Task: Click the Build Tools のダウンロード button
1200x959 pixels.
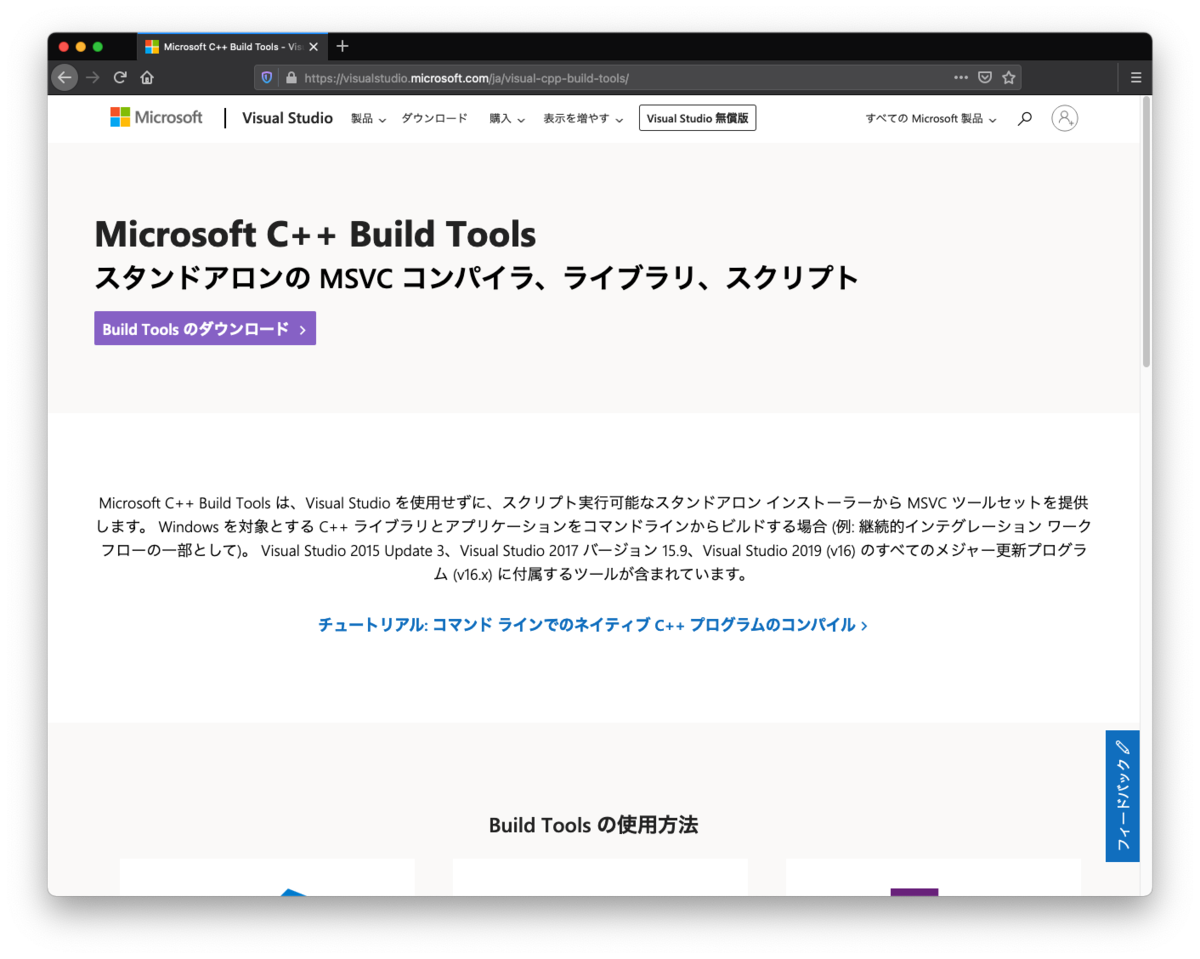Action: pyautogui.click(x=204, y=328)
